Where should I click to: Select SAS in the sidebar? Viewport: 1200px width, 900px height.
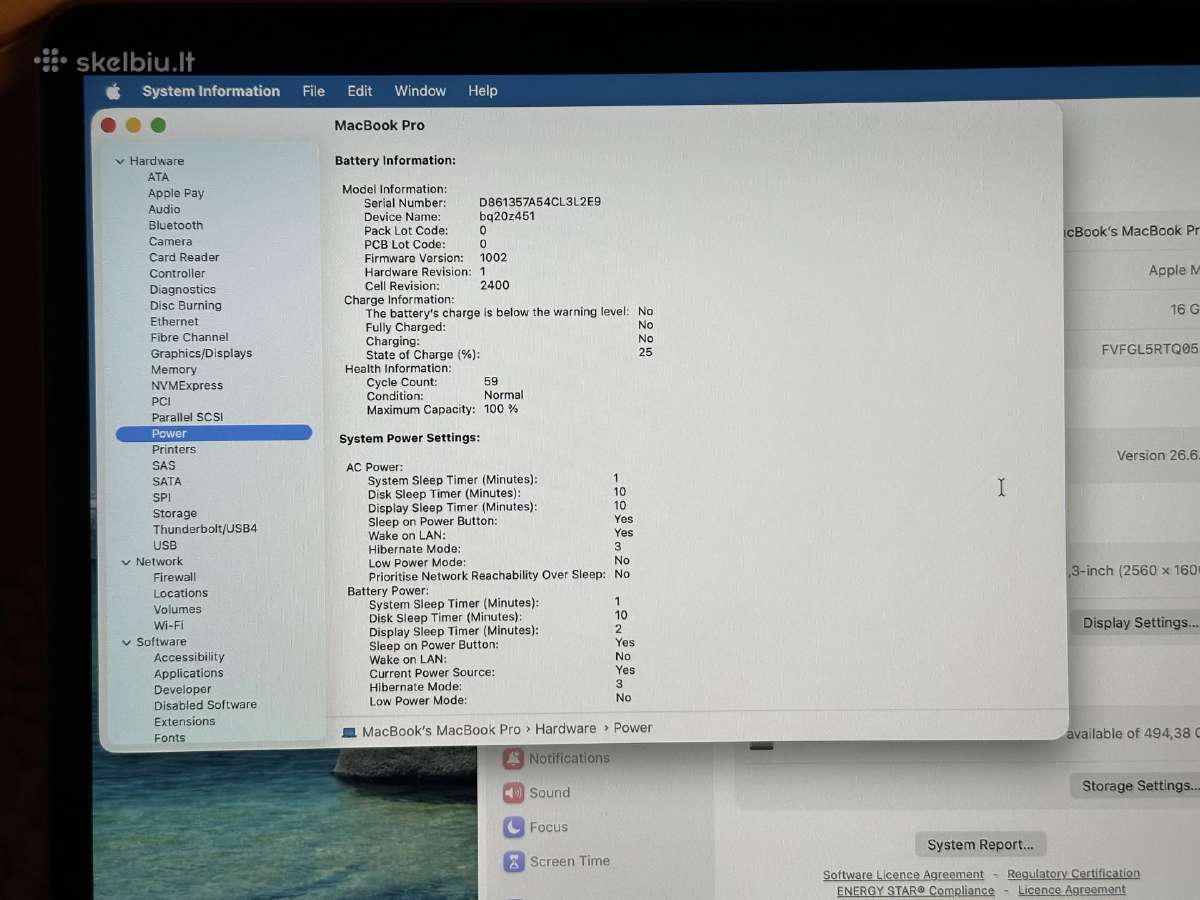tap(164, 465)
